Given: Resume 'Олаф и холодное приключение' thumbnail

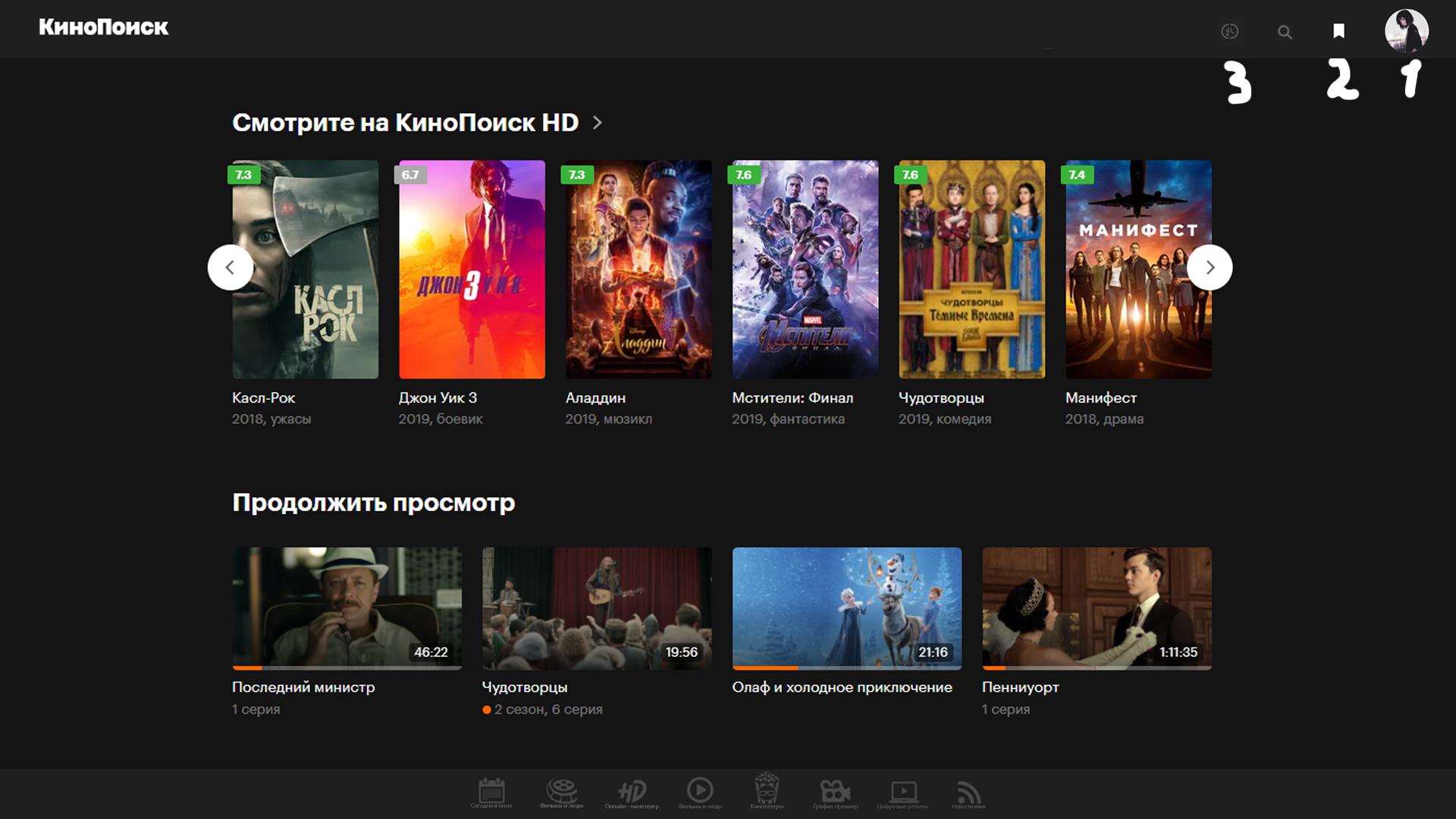Looking at the screenshot, I should pos(847,608).
